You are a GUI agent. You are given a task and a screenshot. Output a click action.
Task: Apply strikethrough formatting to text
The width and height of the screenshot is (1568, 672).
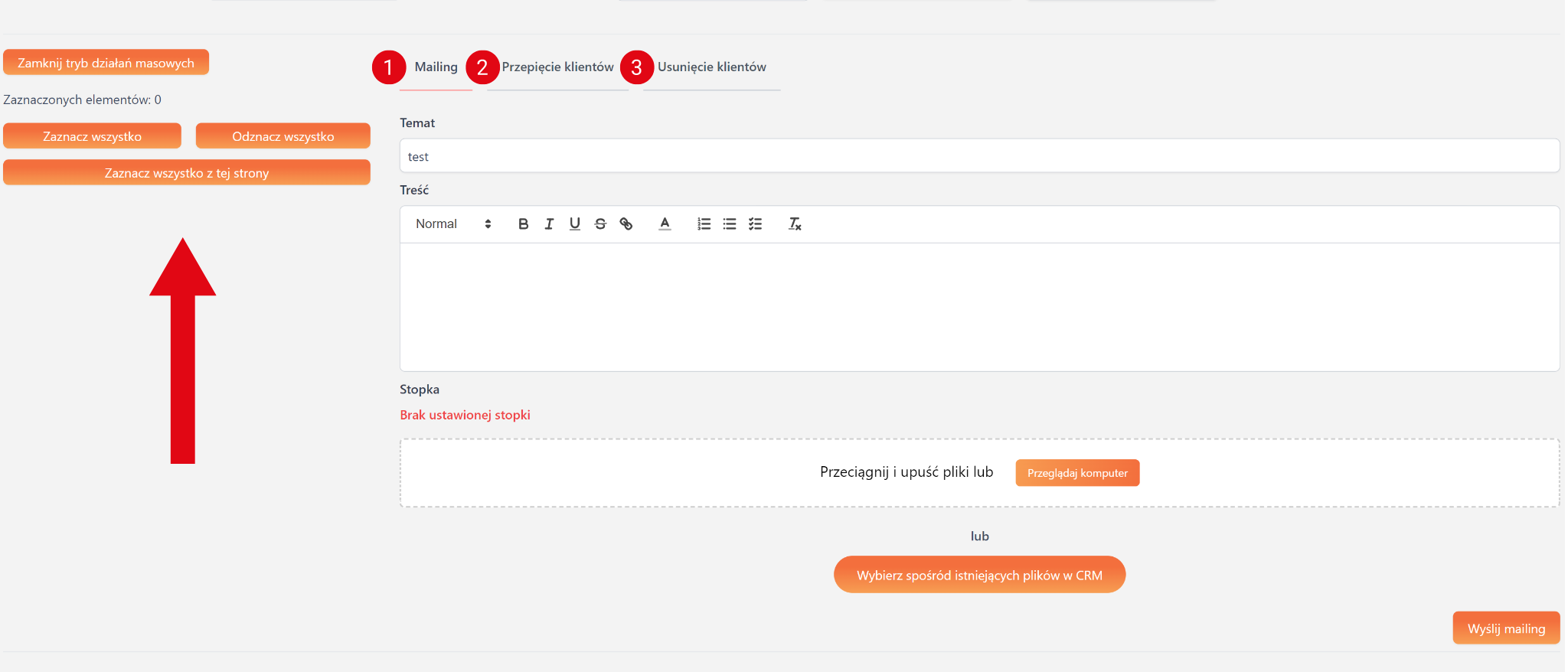click(600, 224)
